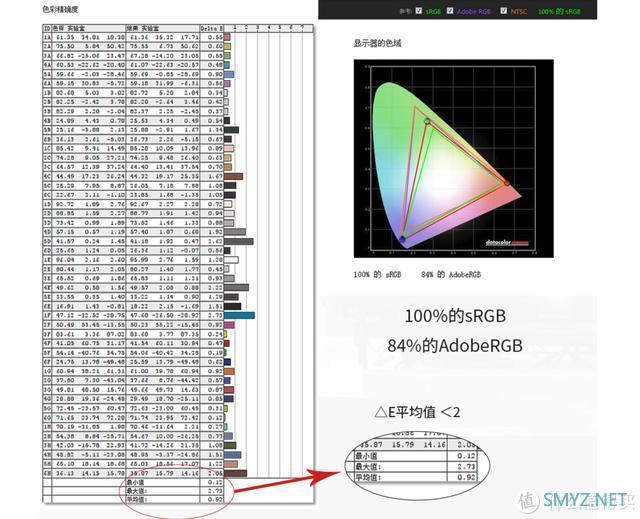The width and height of the screenshot is (640, 519).
Task: Toggle the sRGB reference checkbox
Action: [419, 11]
